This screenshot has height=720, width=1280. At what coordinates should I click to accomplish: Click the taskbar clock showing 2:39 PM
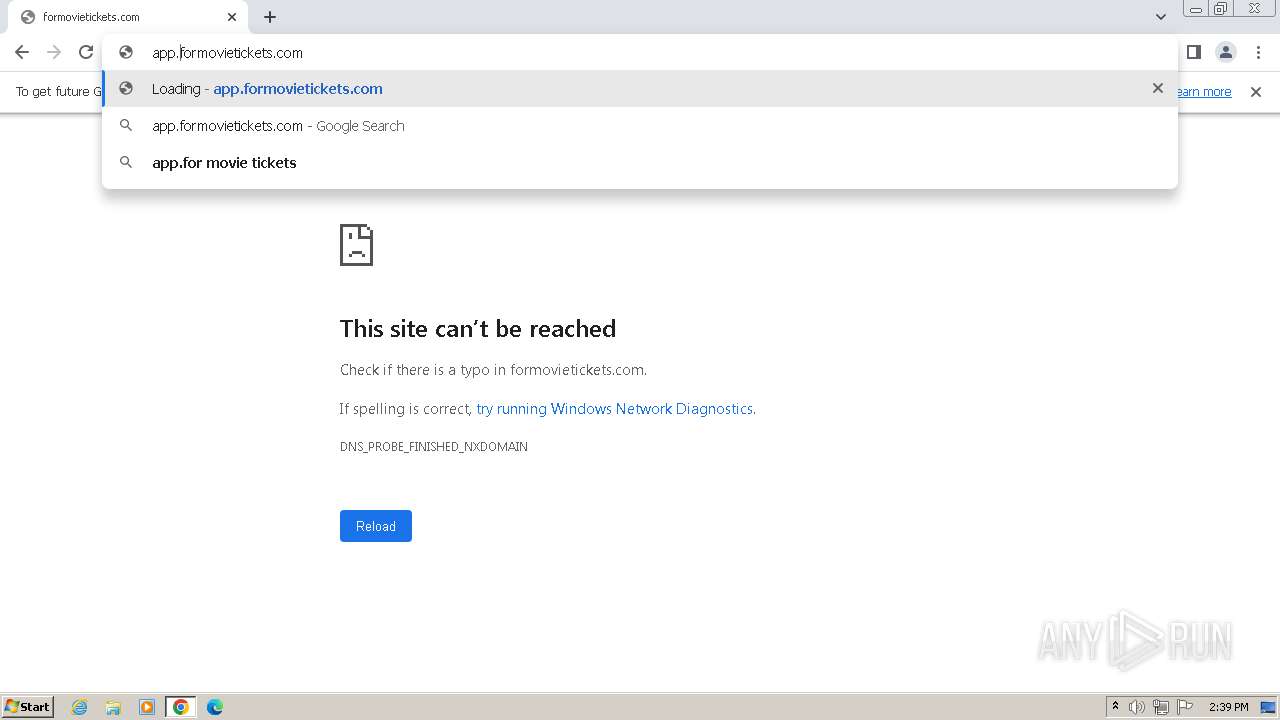coord(1229,707)
